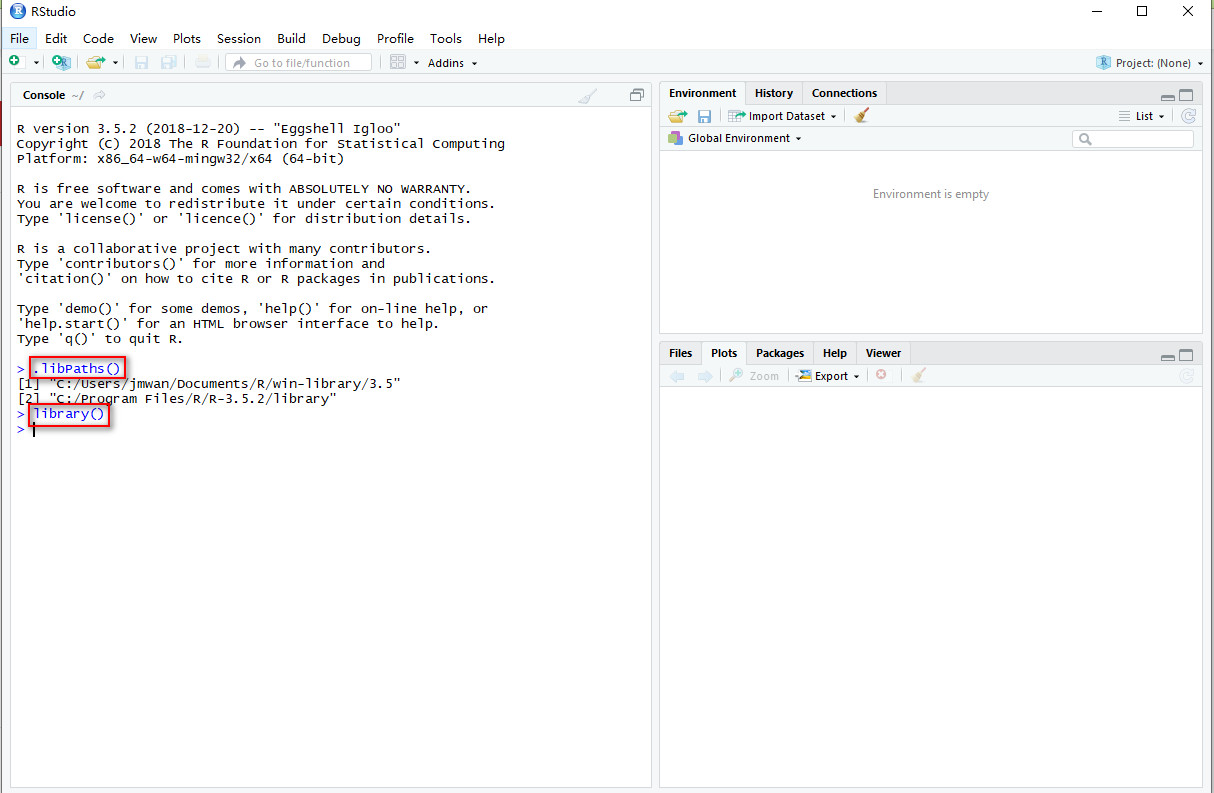Open the Tools menu
This screenshot has width=1214, height=793.
coord(446,38)
